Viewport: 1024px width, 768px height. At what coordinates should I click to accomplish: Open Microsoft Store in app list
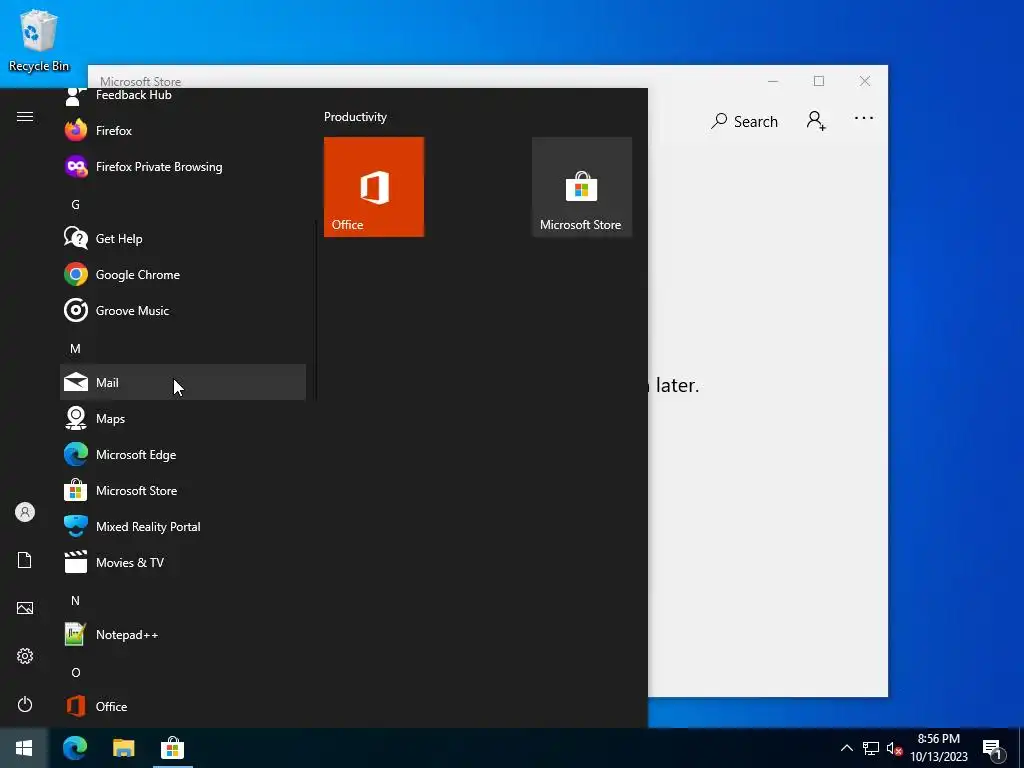(183, 490)
